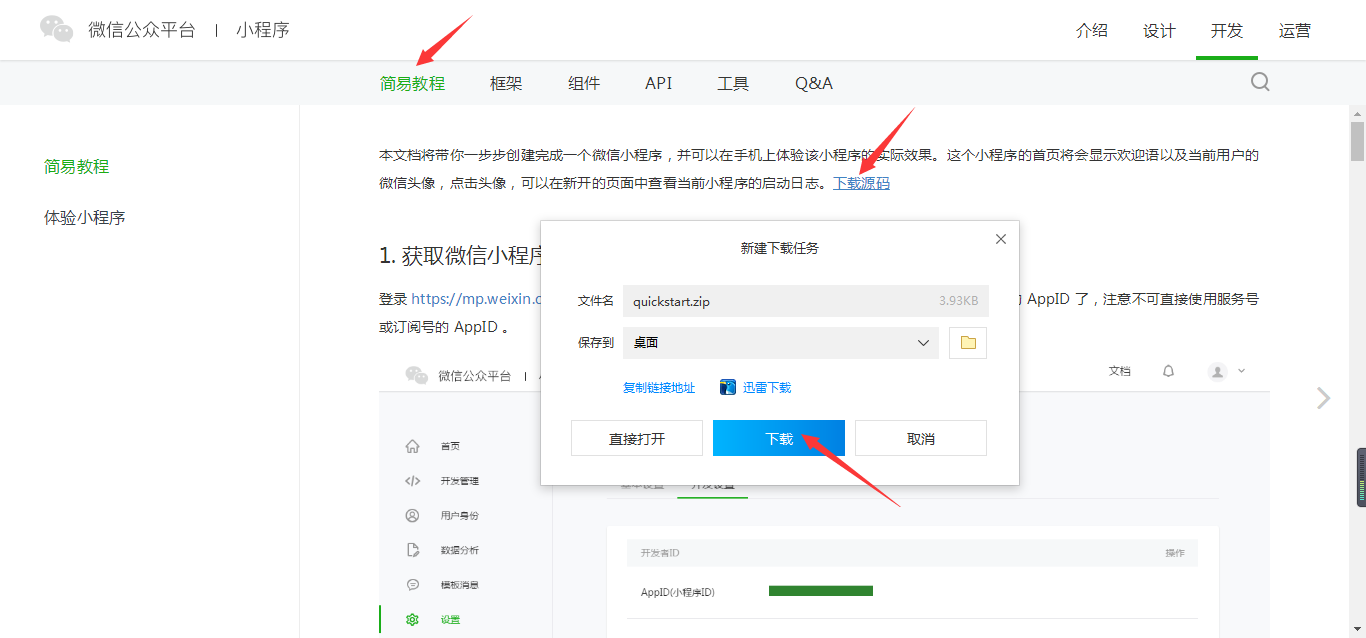
Task: Switch to the 介绍 top tab
Action: tap(1092, 30)
